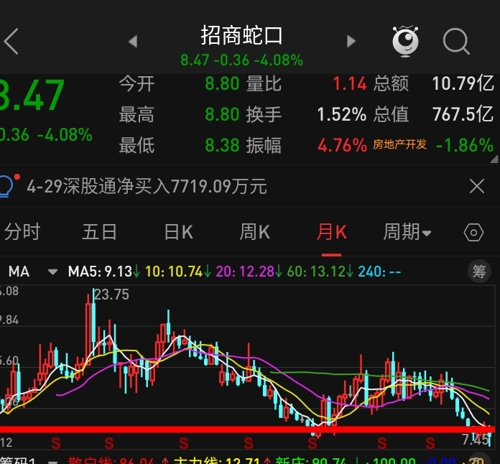Close the 深股通 net-buy notice
500x464 pixels.
477,186
